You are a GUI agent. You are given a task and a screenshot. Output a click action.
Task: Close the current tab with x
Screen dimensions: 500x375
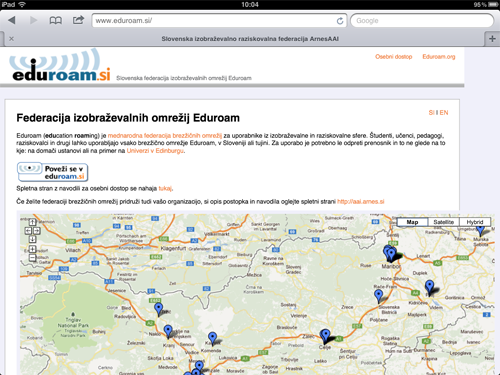click(11, 39)
